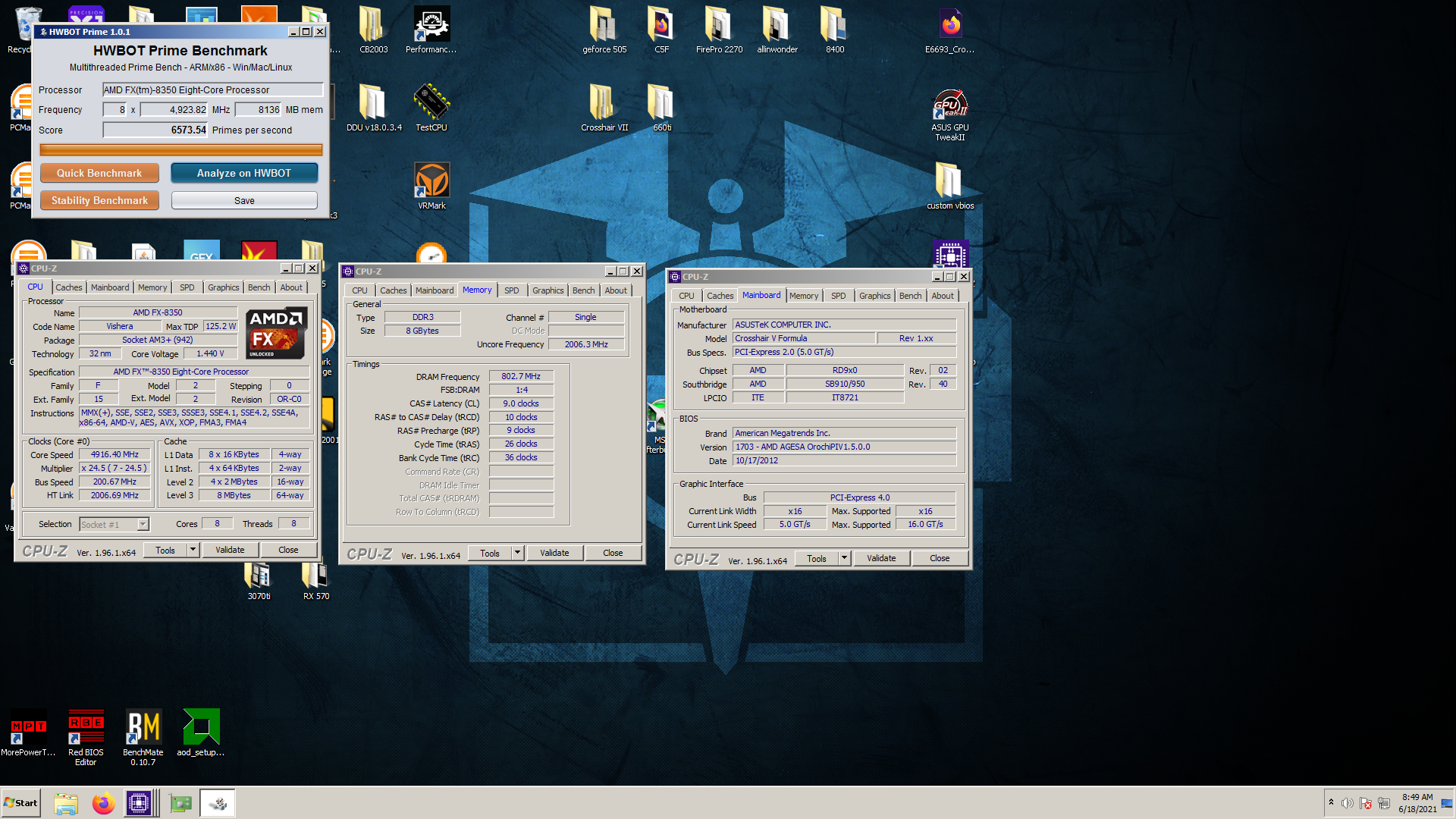The width and height of the screenshot is (1456, 819).
Task: Click the AMD FX logo in CPU-Z
Action: click(276, 333)
